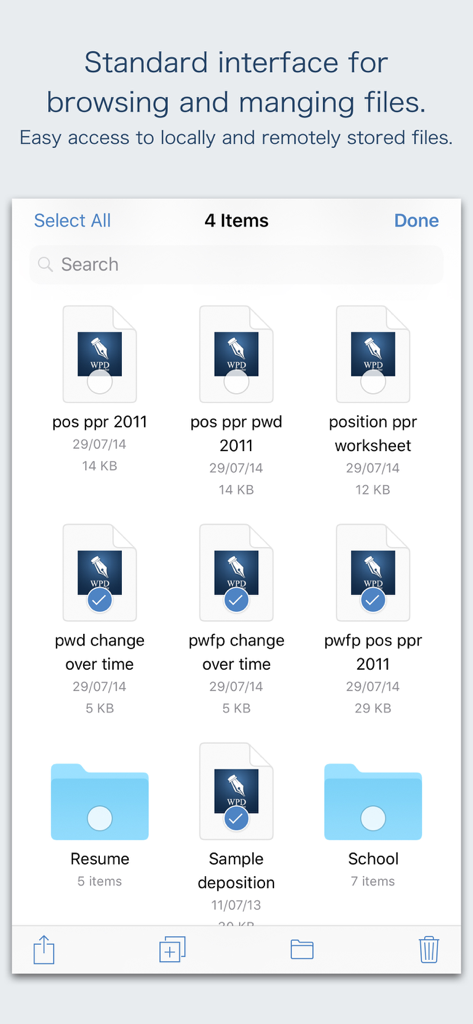The height and width of the screenshot is (1024, 473).
Task: Tap "12 KB" size of position ppr worksheet
Action: tap(373, 489)
